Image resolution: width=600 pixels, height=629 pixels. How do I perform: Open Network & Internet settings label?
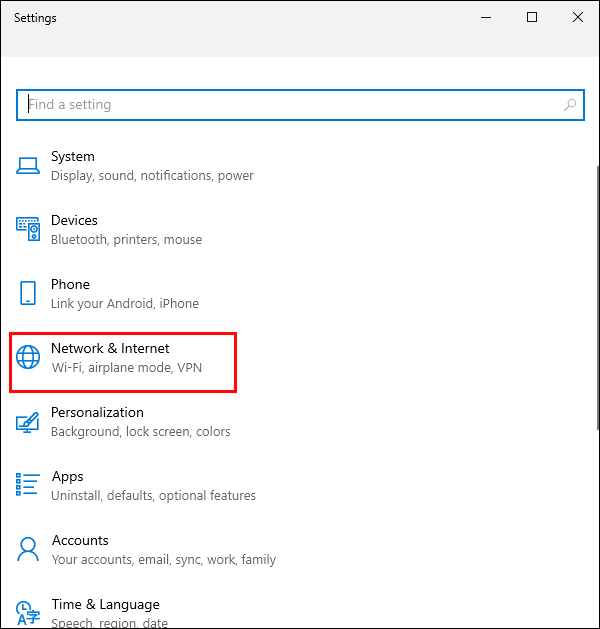click(110, 348)
